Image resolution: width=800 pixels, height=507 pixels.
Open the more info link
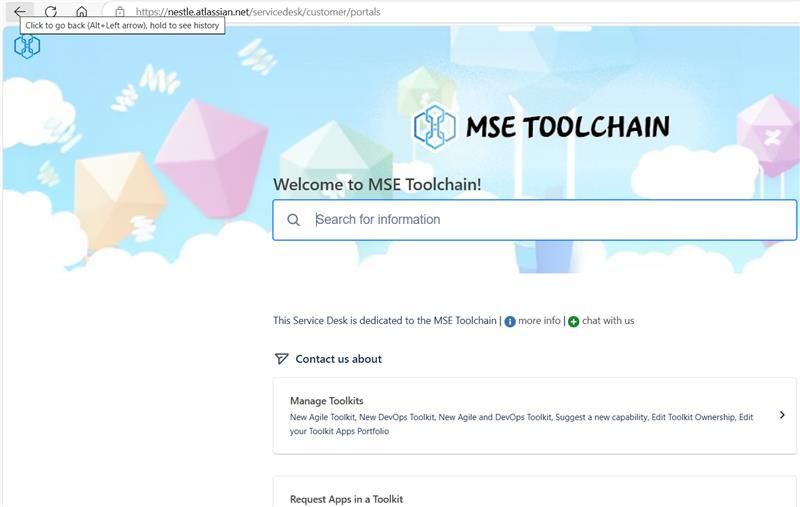pyautogui.click(x=539, y=320)
